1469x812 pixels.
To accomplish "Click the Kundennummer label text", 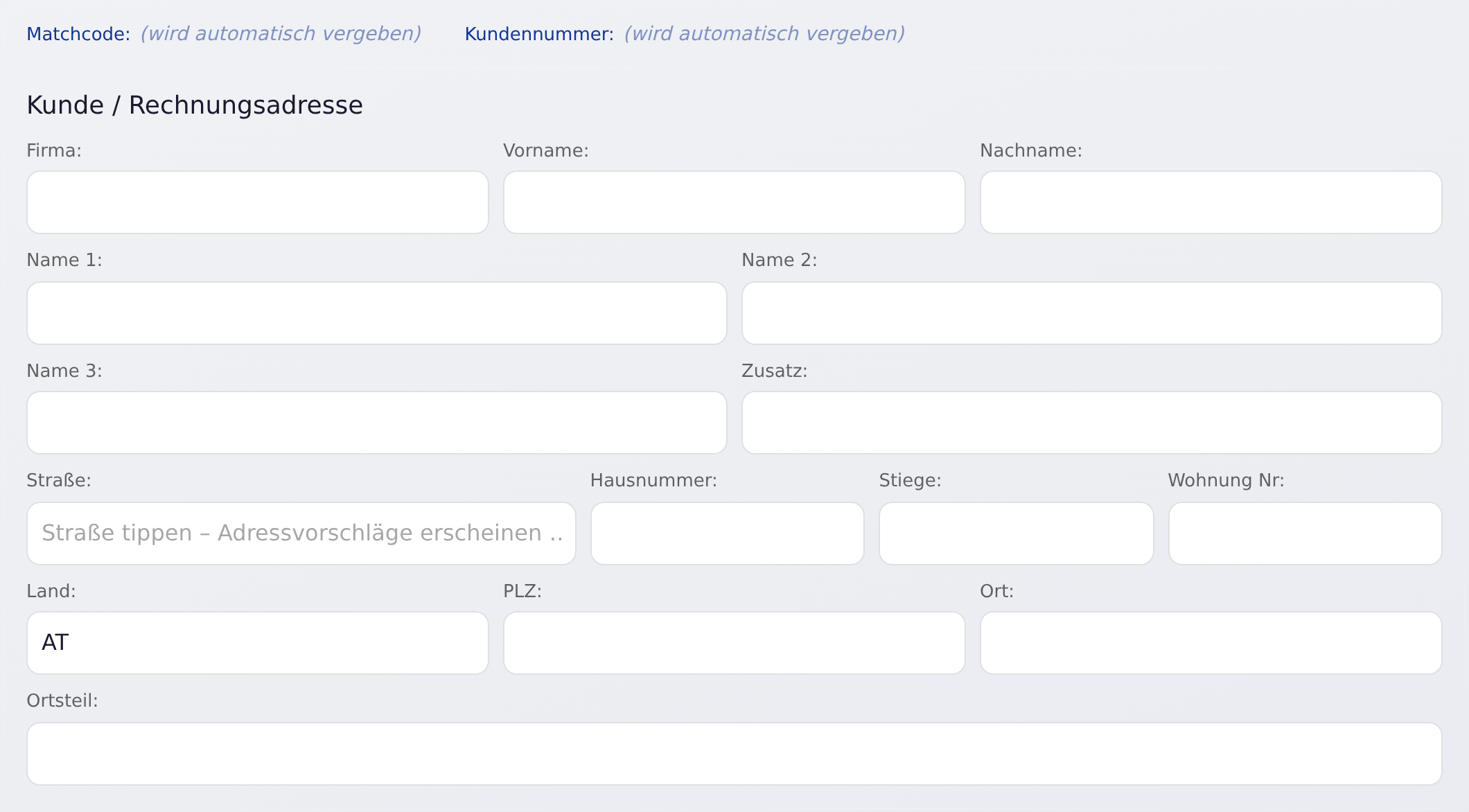I will point(539,34).
